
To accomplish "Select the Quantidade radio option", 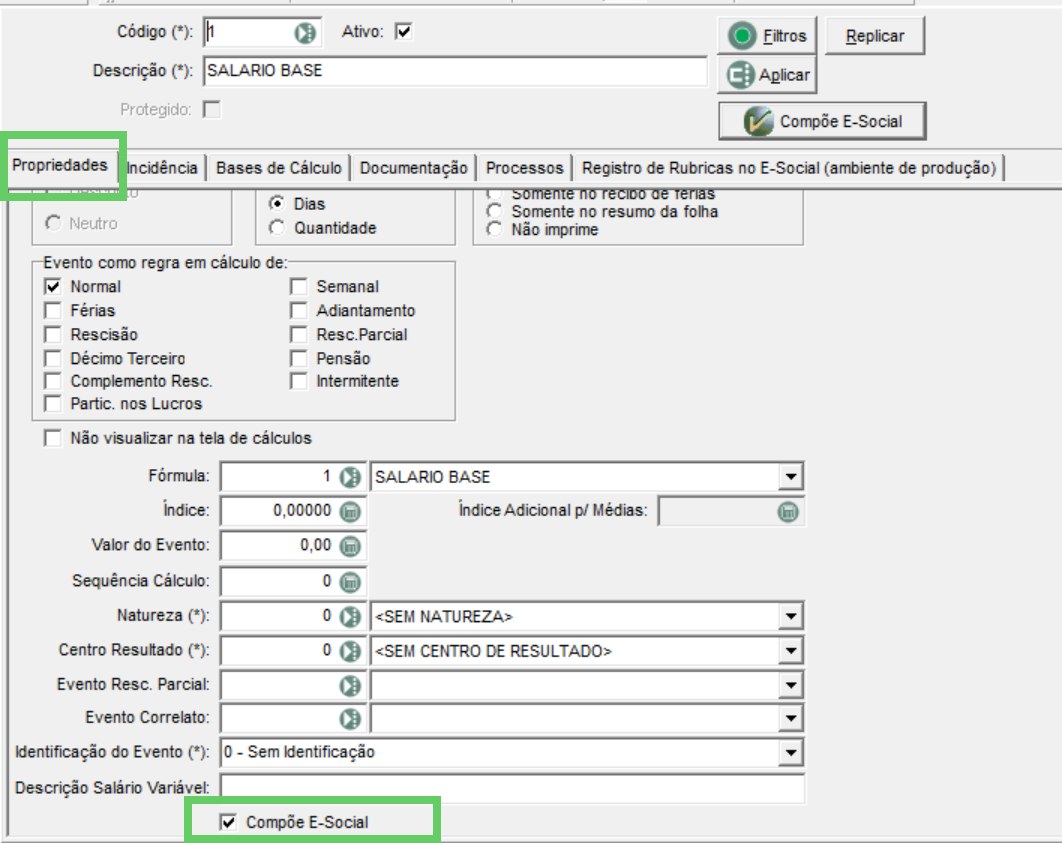I will pyautogui.click(x=276, y=228).
